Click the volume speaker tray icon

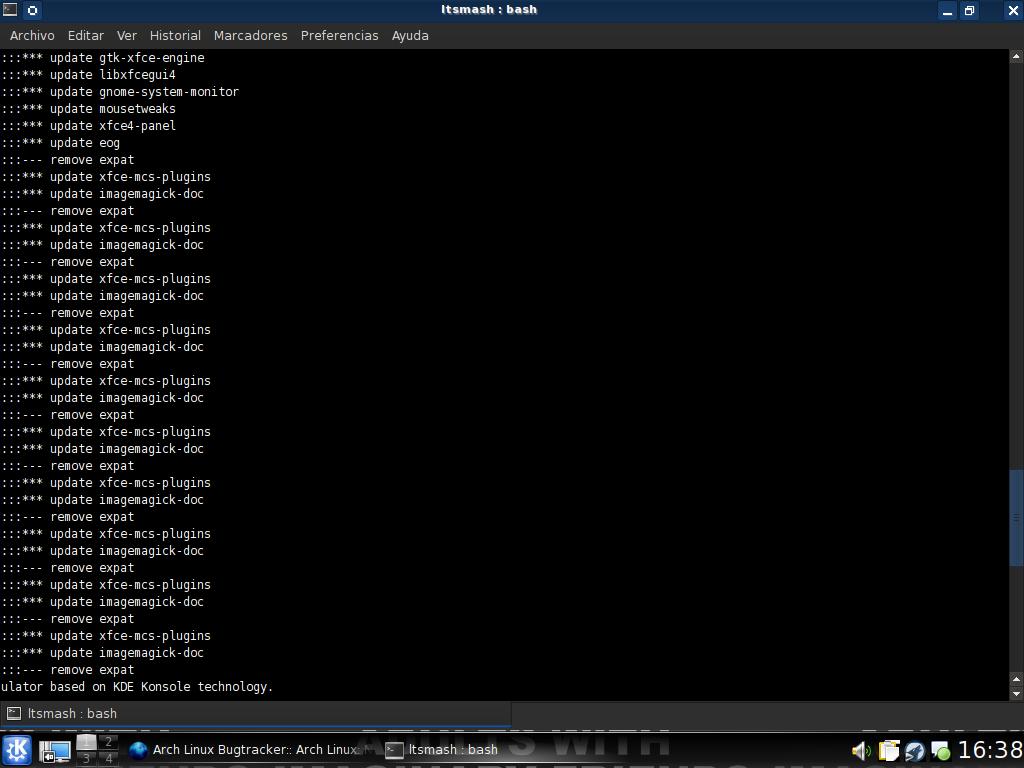click(860, 750)
